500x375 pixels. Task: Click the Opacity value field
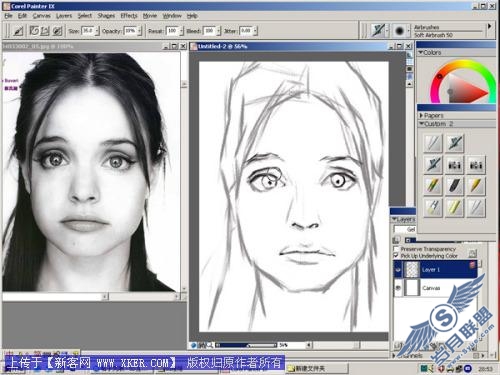130,31
